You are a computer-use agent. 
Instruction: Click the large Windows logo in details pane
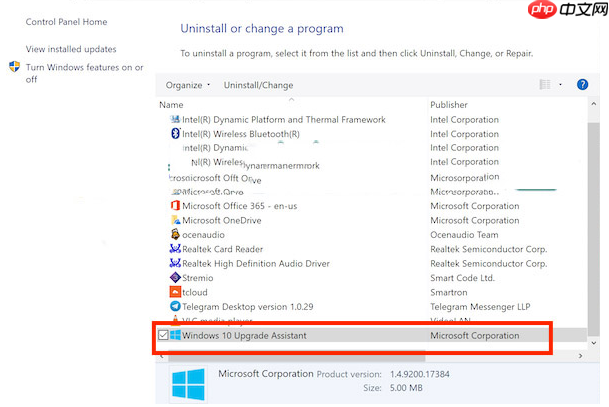tap(188, 384)
